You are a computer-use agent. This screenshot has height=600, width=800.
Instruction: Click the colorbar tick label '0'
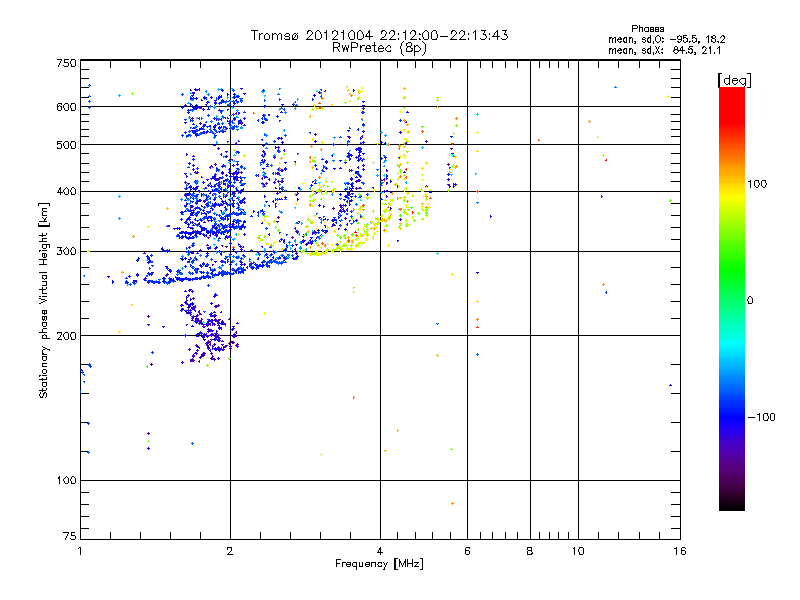(x=750, y=301)
